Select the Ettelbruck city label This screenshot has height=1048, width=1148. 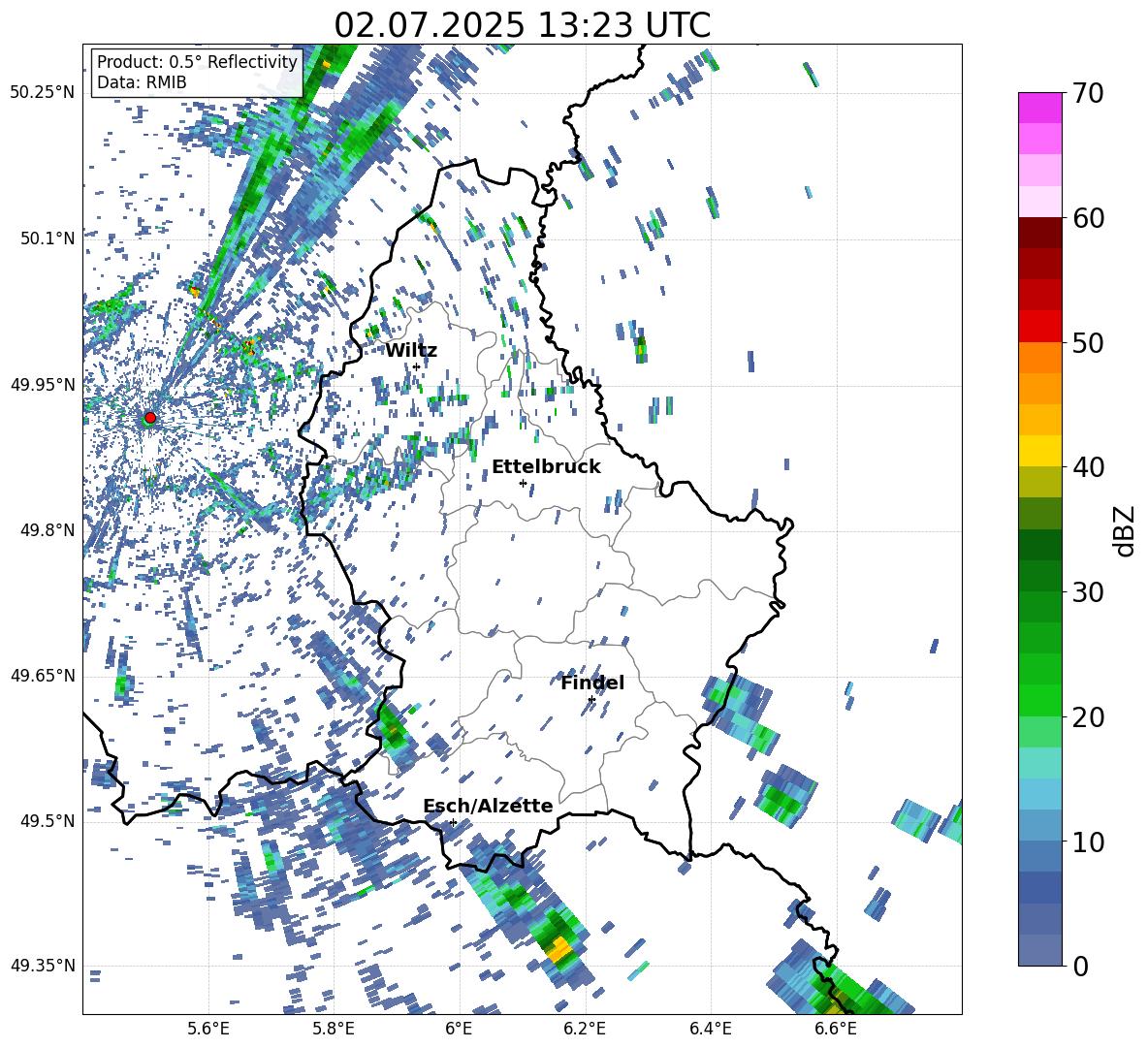[x=546, y=466]
